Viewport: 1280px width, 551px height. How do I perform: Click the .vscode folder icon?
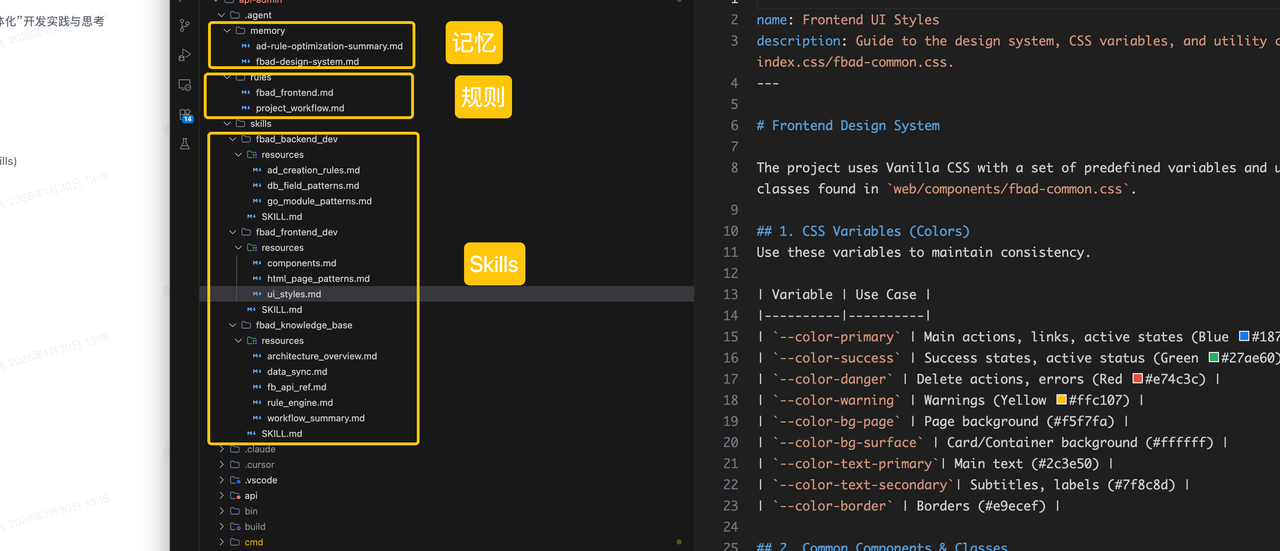235,481
